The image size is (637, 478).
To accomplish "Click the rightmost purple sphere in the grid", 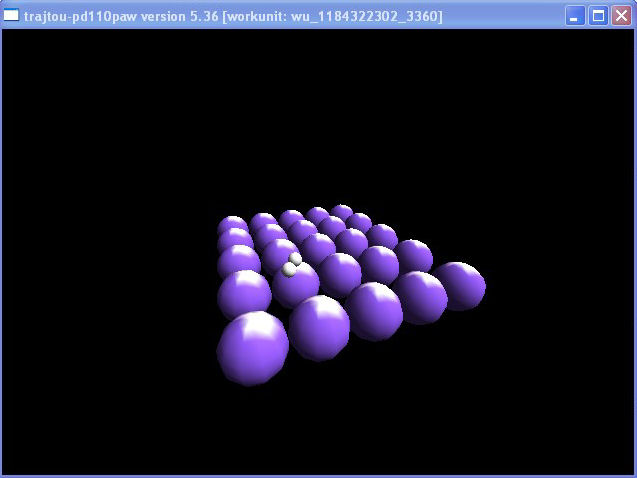I will [459, 285].
